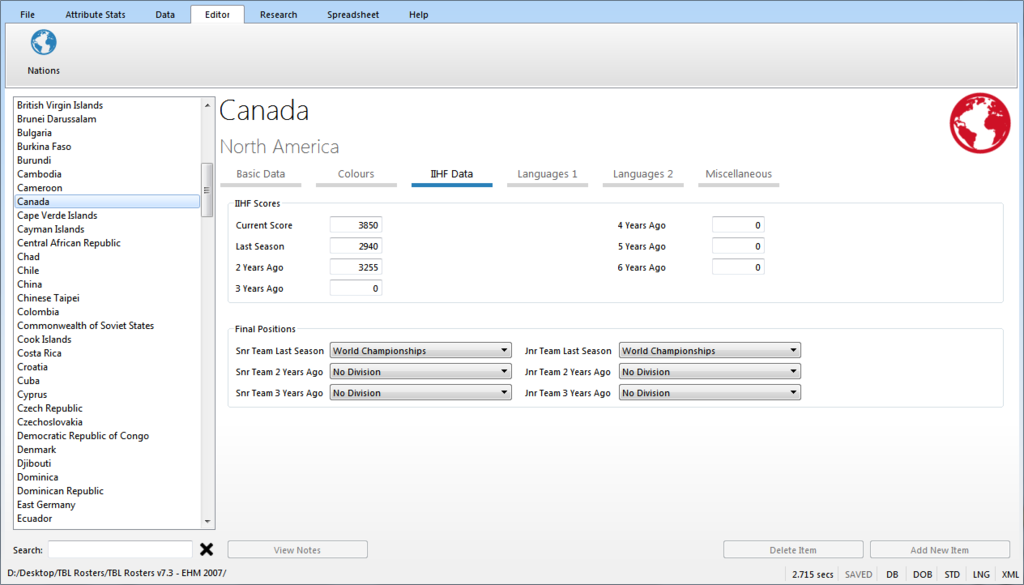1024x585 pixels.
Task: Toggle the DOB status bar indicator
Action: pos(922,575)
